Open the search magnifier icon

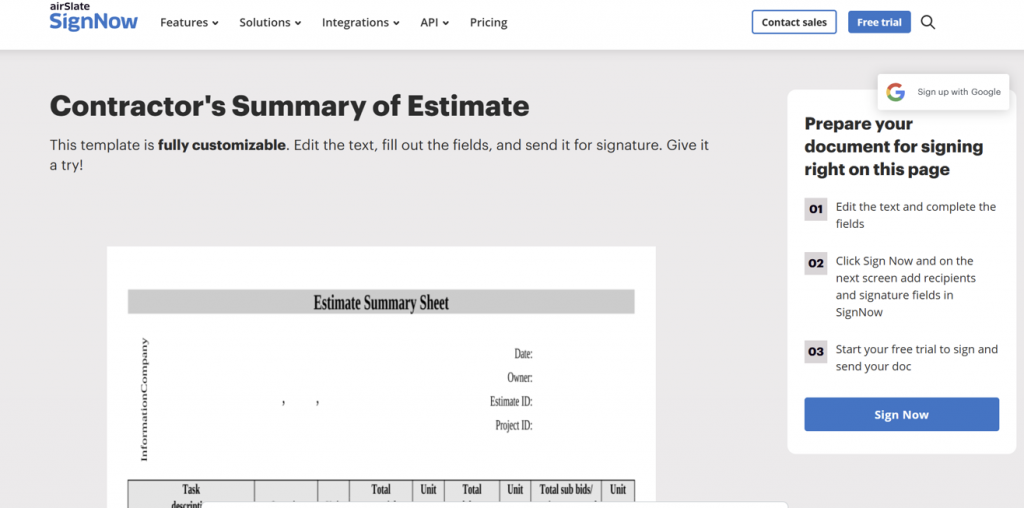(x=927, y=22)
